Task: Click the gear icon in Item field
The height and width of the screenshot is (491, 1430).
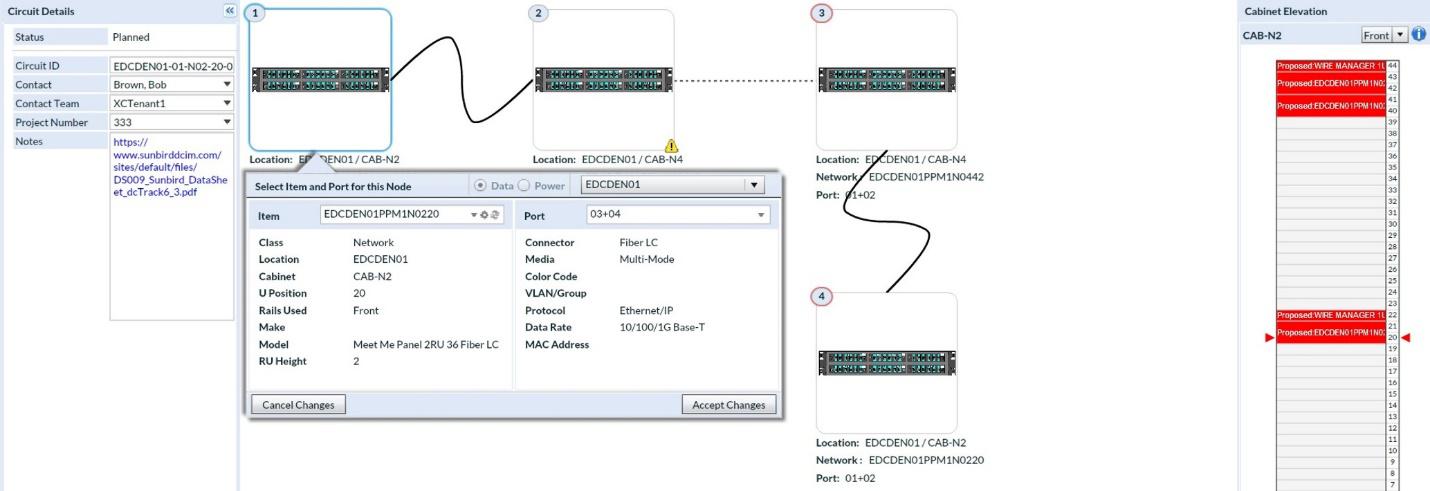Action: coord(485,215)
